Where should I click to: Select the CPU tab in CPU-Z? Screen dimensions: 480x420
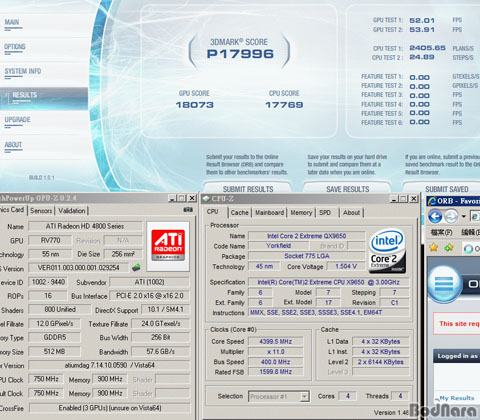click(x=213, y=212)
